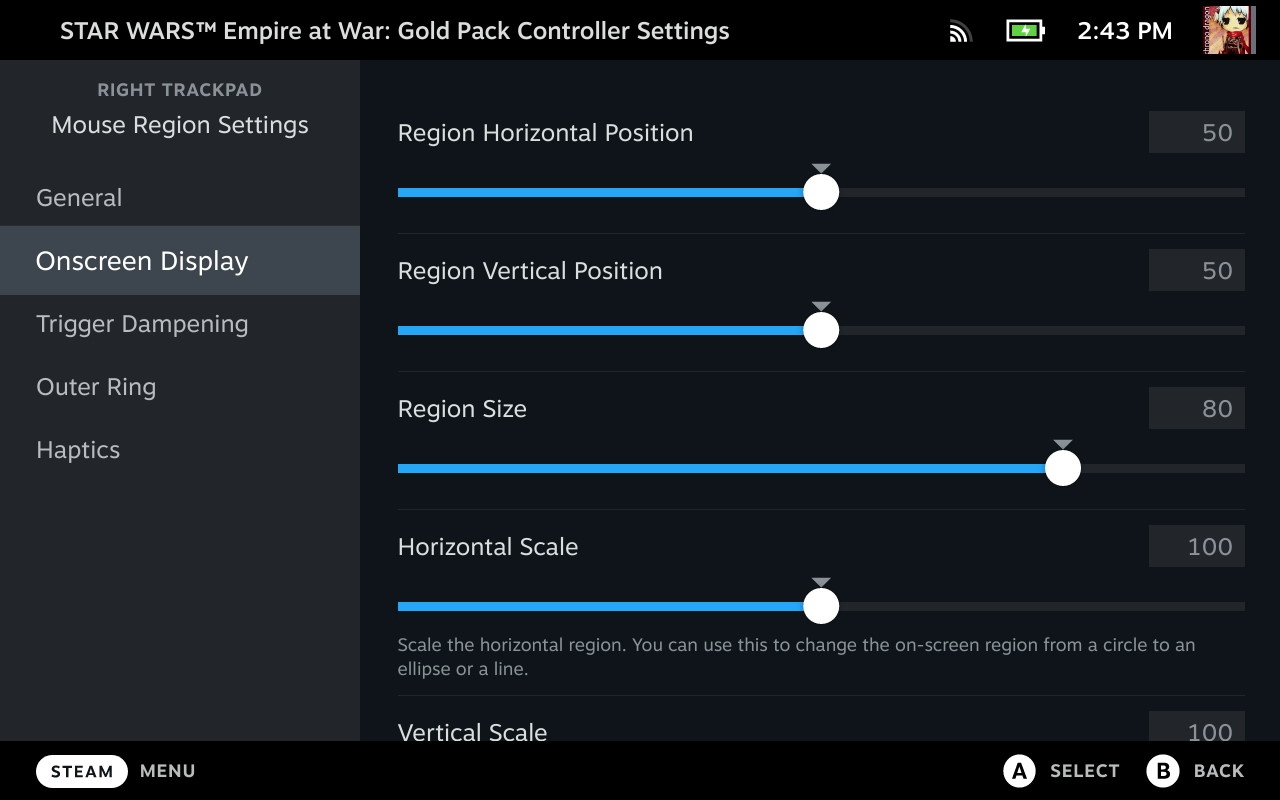The height and width of the screenshot is (800, 1280).
Task: Click the battery charging indicator icon
Action: click(x=1024, y=31)
